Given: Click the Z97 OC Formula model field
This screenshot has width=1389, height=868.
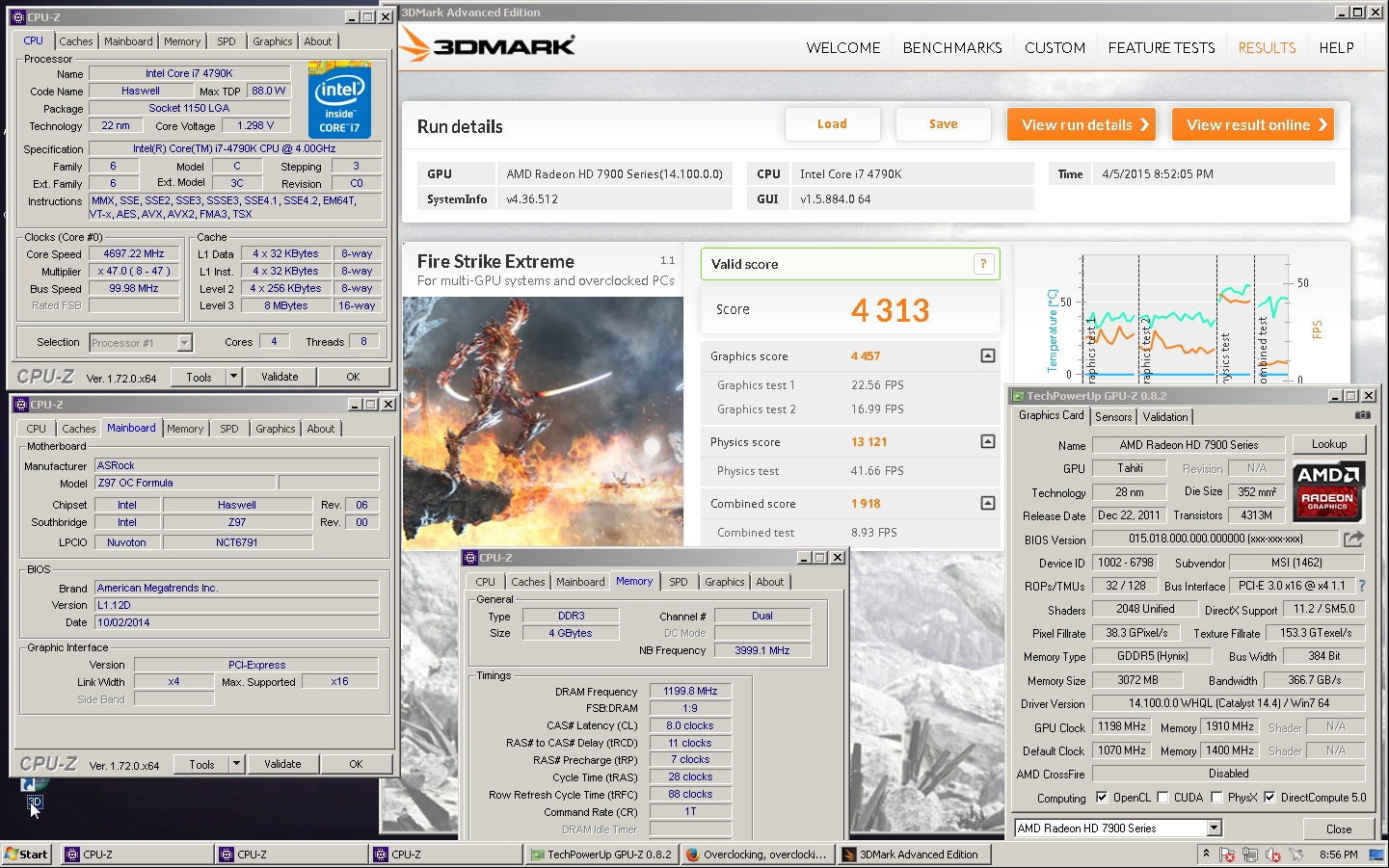Looking at the screenshot, I should click(185, 483).
